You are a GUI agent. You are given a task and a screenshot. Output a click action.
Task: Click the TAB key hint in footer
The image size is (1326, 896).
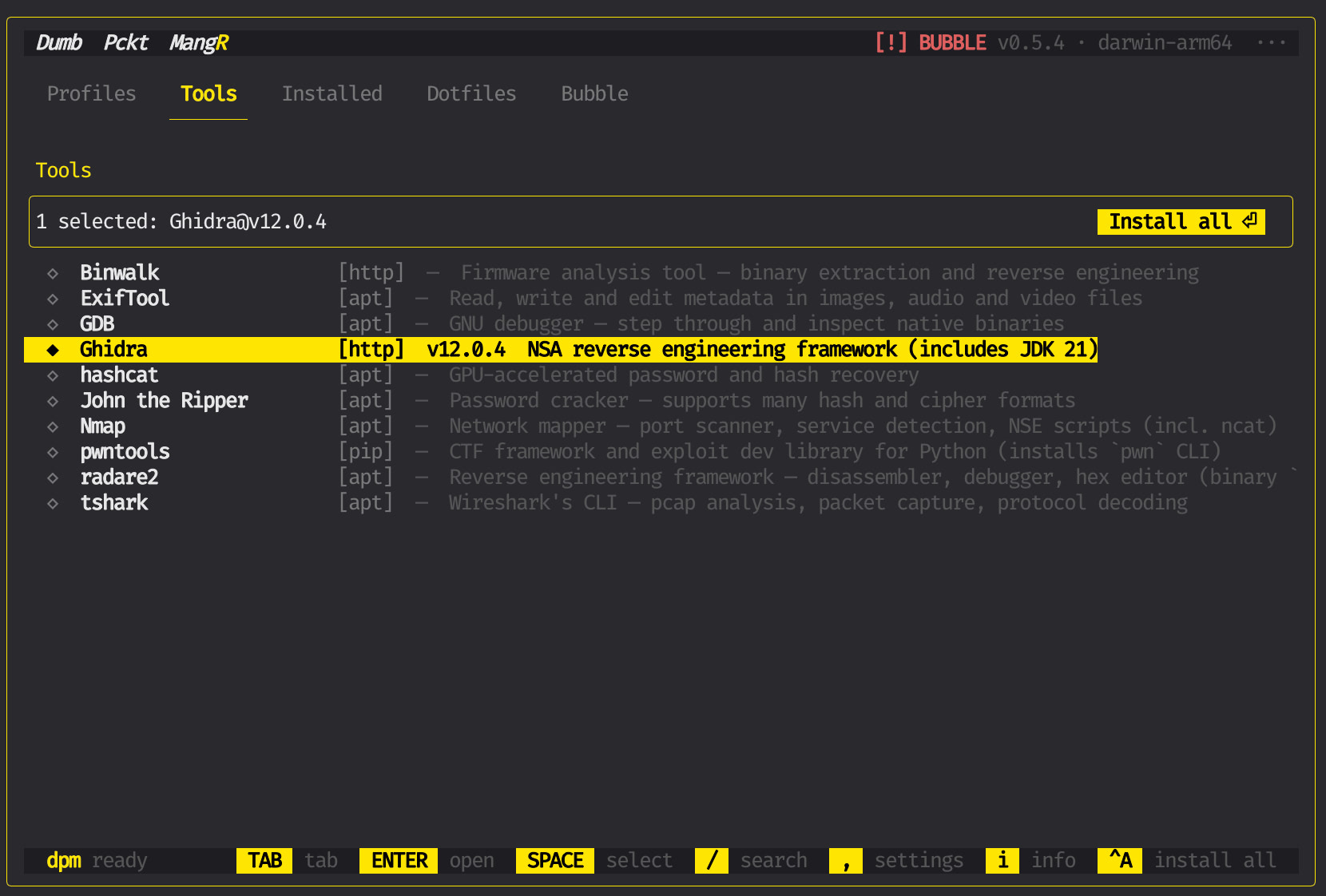point(264,860)
